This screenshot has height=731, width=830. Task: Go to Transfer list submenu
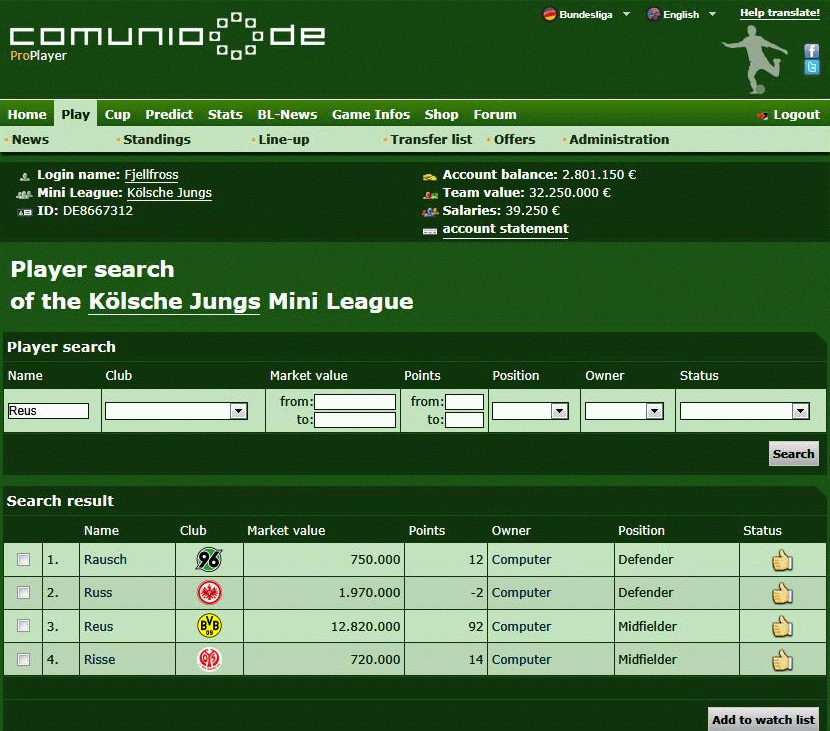(x=431, y=140)
